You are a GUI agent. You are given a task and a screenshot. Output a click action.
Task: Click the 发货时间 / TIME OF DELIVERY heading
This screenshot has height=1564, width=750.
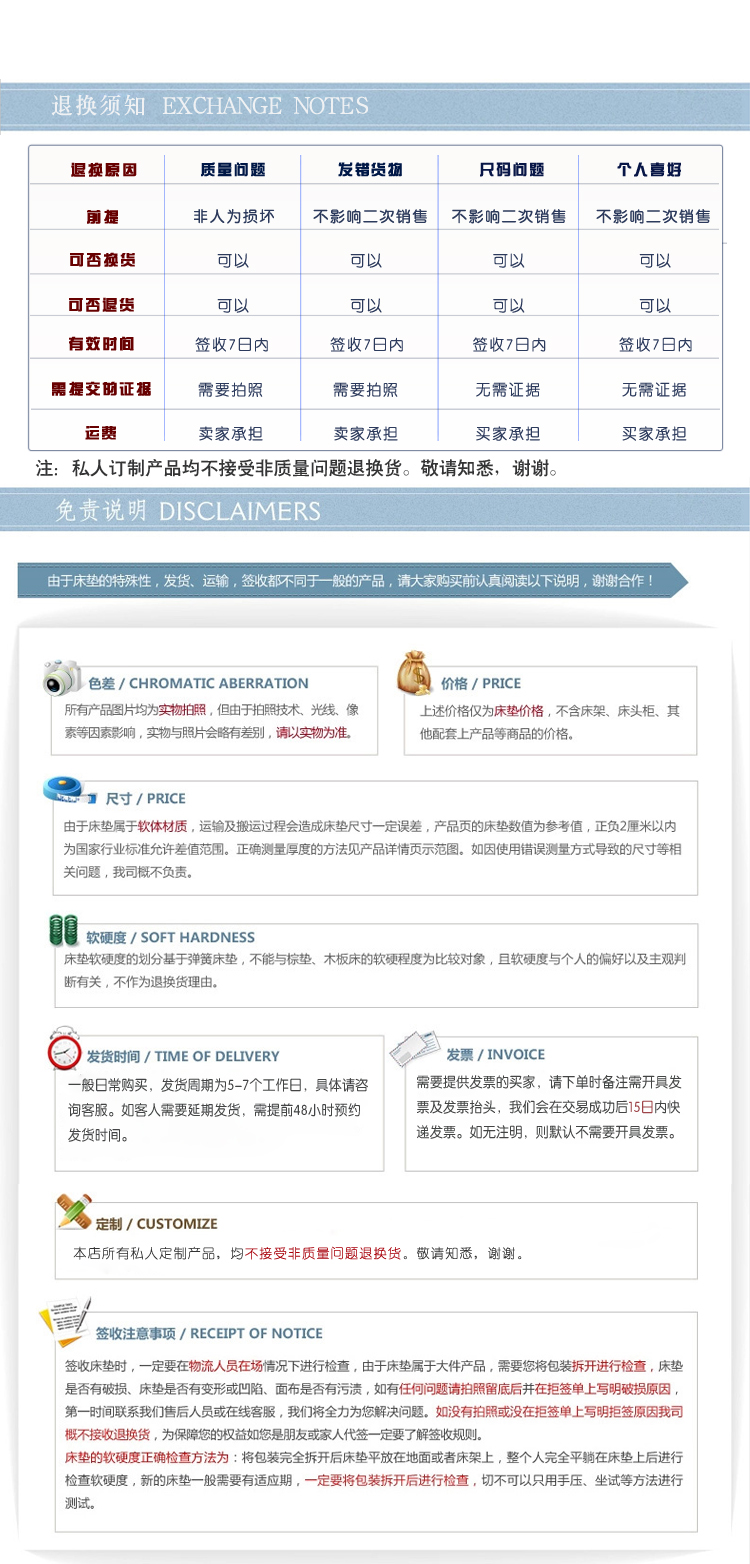point(183,1056)
